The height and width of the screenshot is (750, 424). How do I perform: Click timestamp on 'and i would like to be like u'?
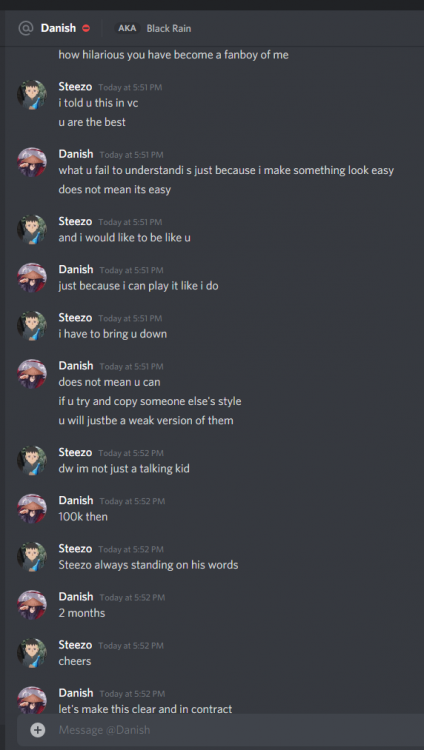point(130,222)
